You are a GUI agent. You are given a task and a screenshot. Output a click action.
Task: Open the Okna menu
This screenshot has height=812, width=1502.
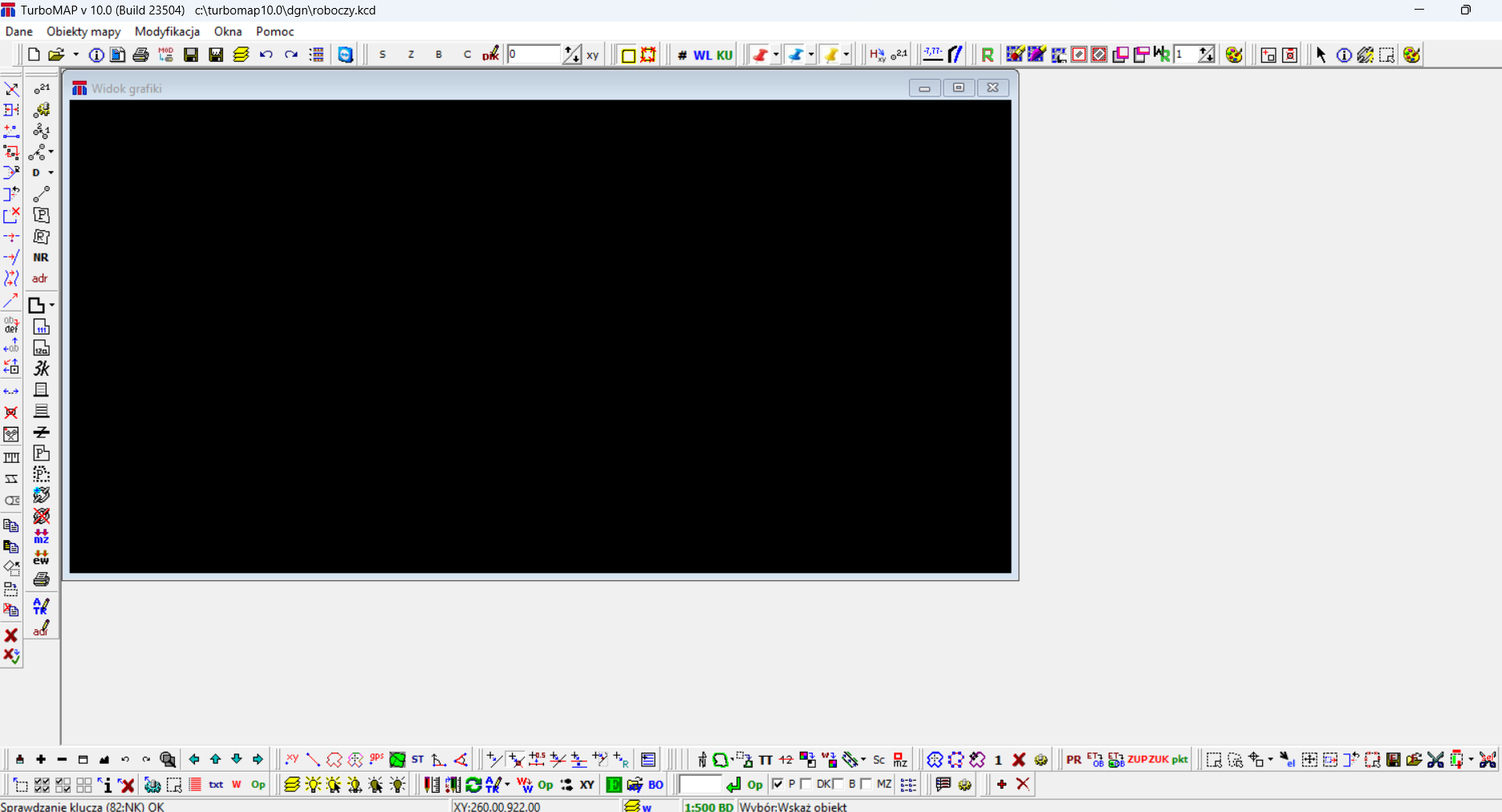point(227,31)
